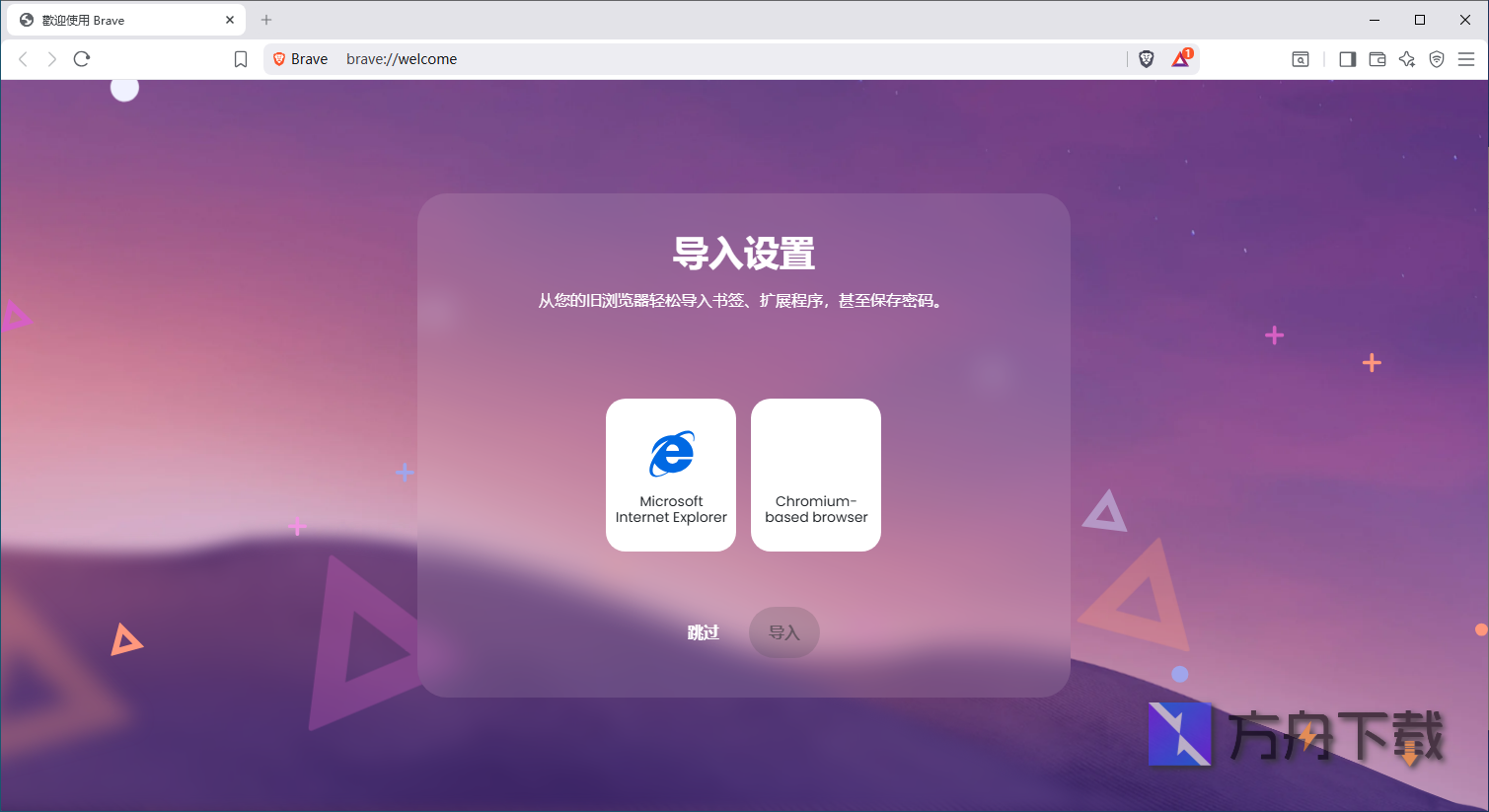The width and height of the screenshot is (1489, 812).
Task: Open Brave Shields panel
Action: [x=1146, y=58]
